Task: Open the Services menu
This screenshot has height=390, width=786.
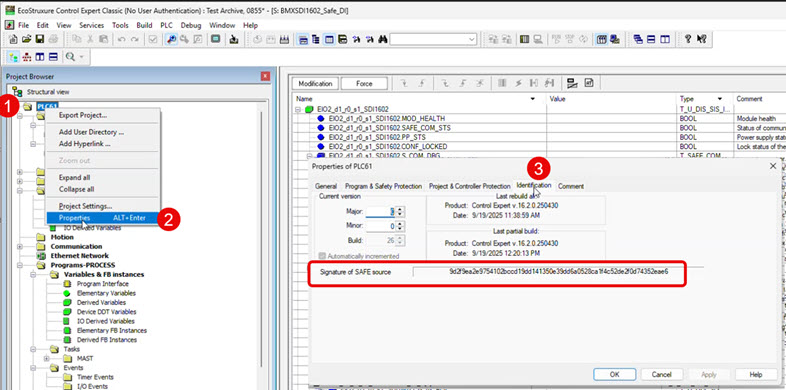Action: pos(92,25)
